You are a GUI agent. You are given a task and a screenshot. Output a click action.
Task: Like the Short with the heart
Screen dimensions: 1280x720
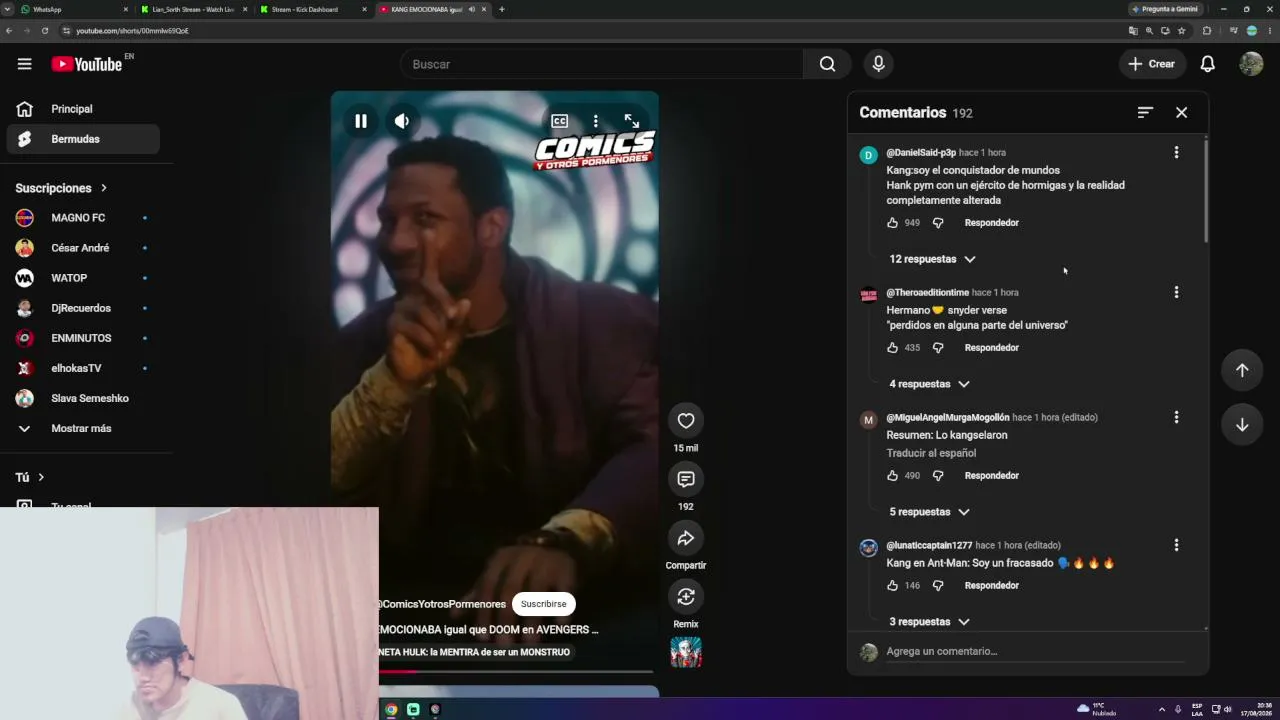click(x=685, y=421)
